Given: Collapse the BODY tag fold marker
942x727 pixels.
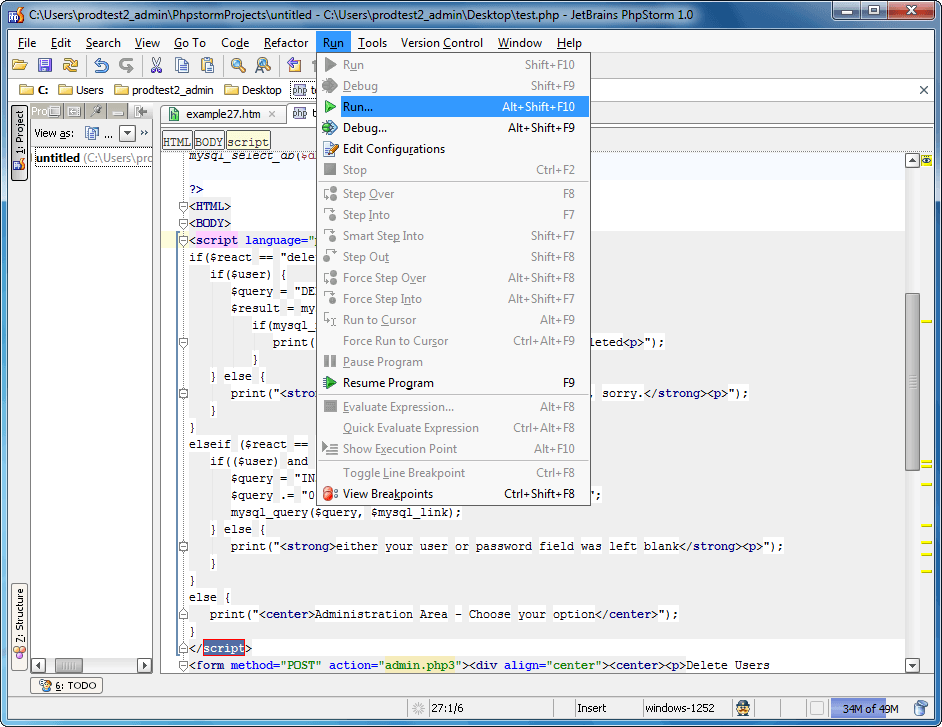Looking at the screenshot, I should (183, 224).
